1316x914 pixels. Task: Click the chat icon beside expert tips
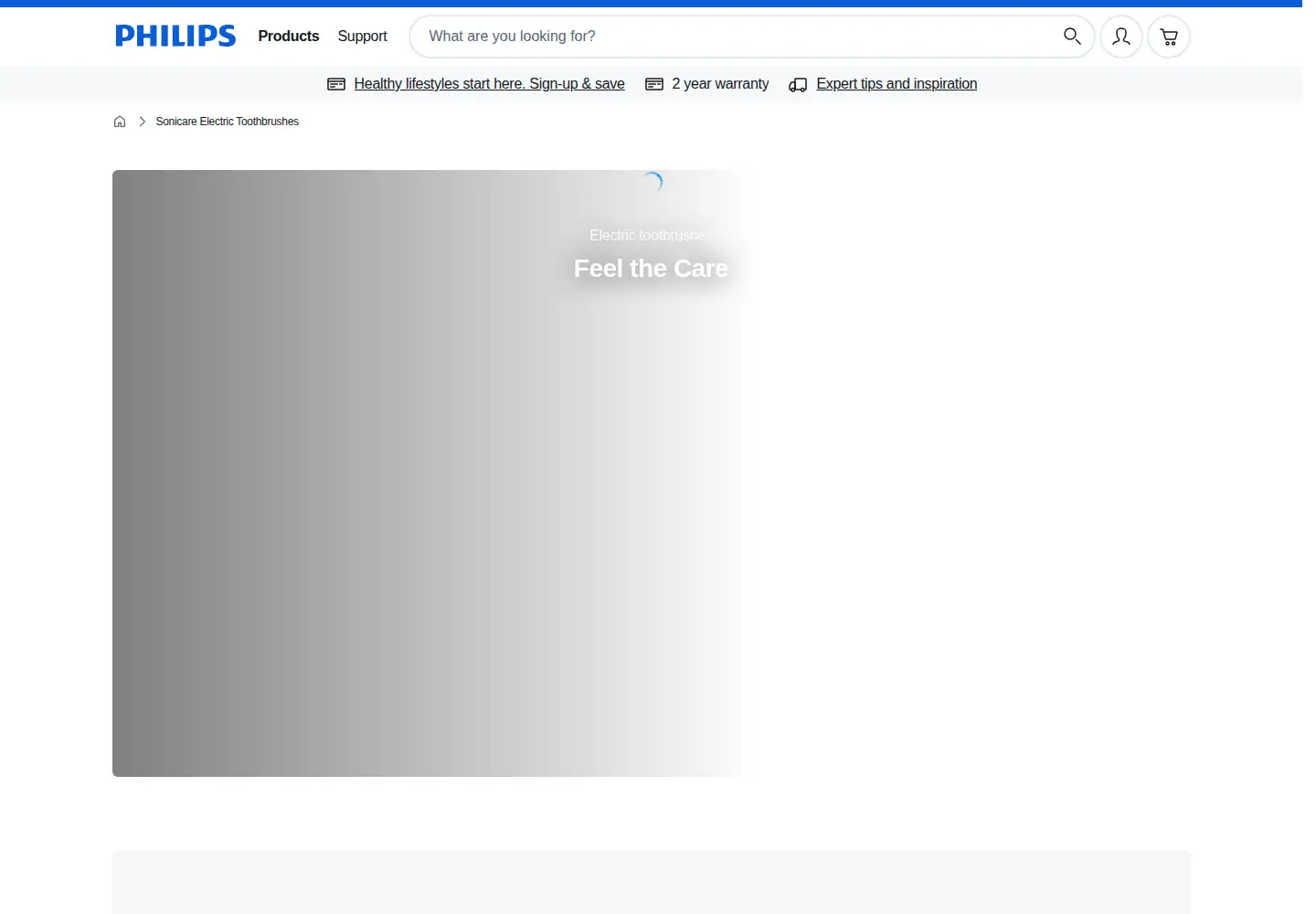pyautogui.click(x=798, y=85)
